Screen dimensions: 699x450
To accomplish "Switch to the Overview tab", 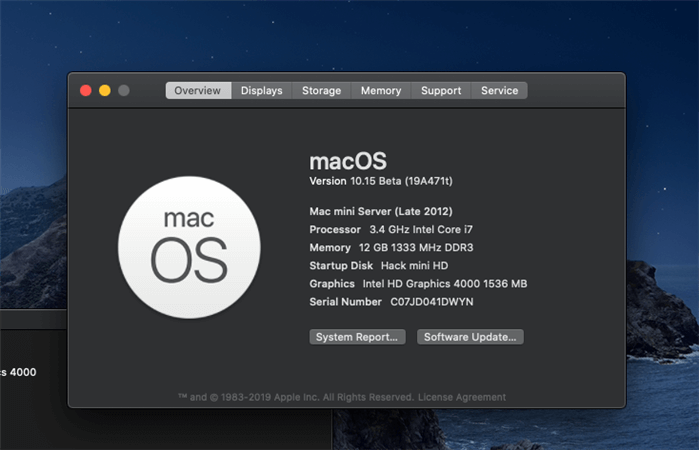I will coord(198,91).
